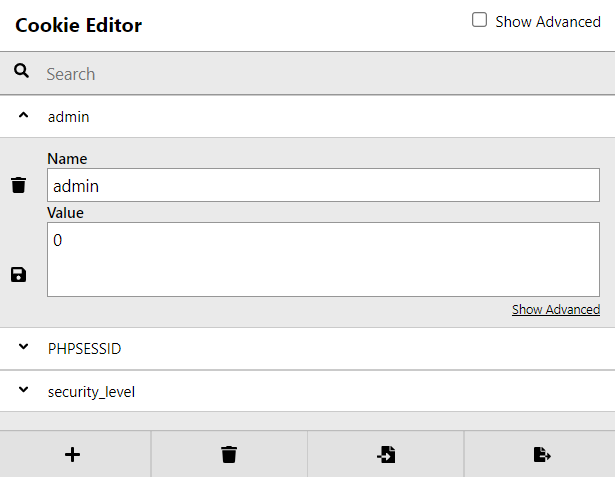Add a new cookie with the plus icon
Viewport: 615px width, 477px height.
click(x=73, y=455)
